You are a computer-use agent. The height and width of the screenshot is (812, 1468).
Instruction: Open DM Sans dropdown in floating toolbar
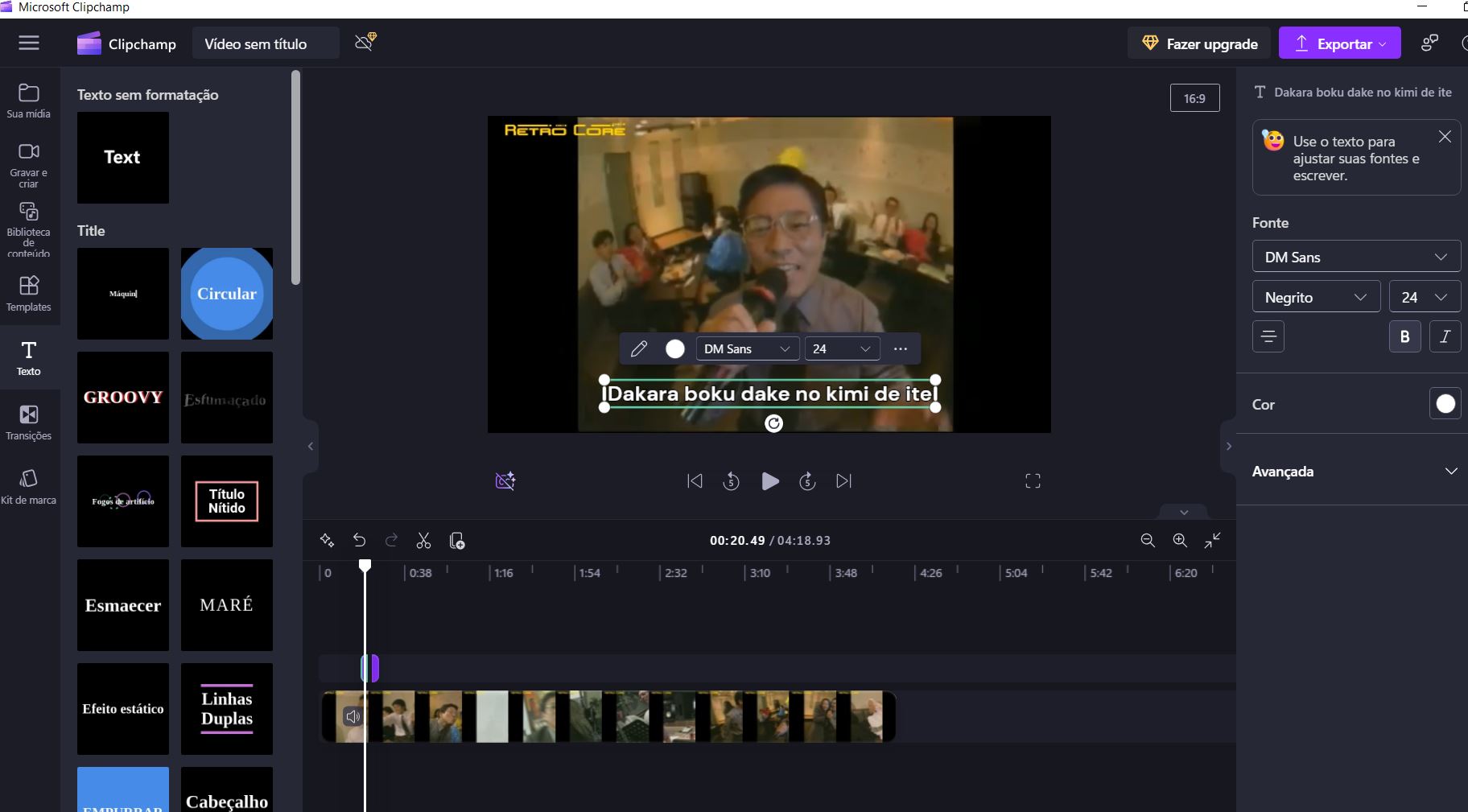[x=747, y=348]
